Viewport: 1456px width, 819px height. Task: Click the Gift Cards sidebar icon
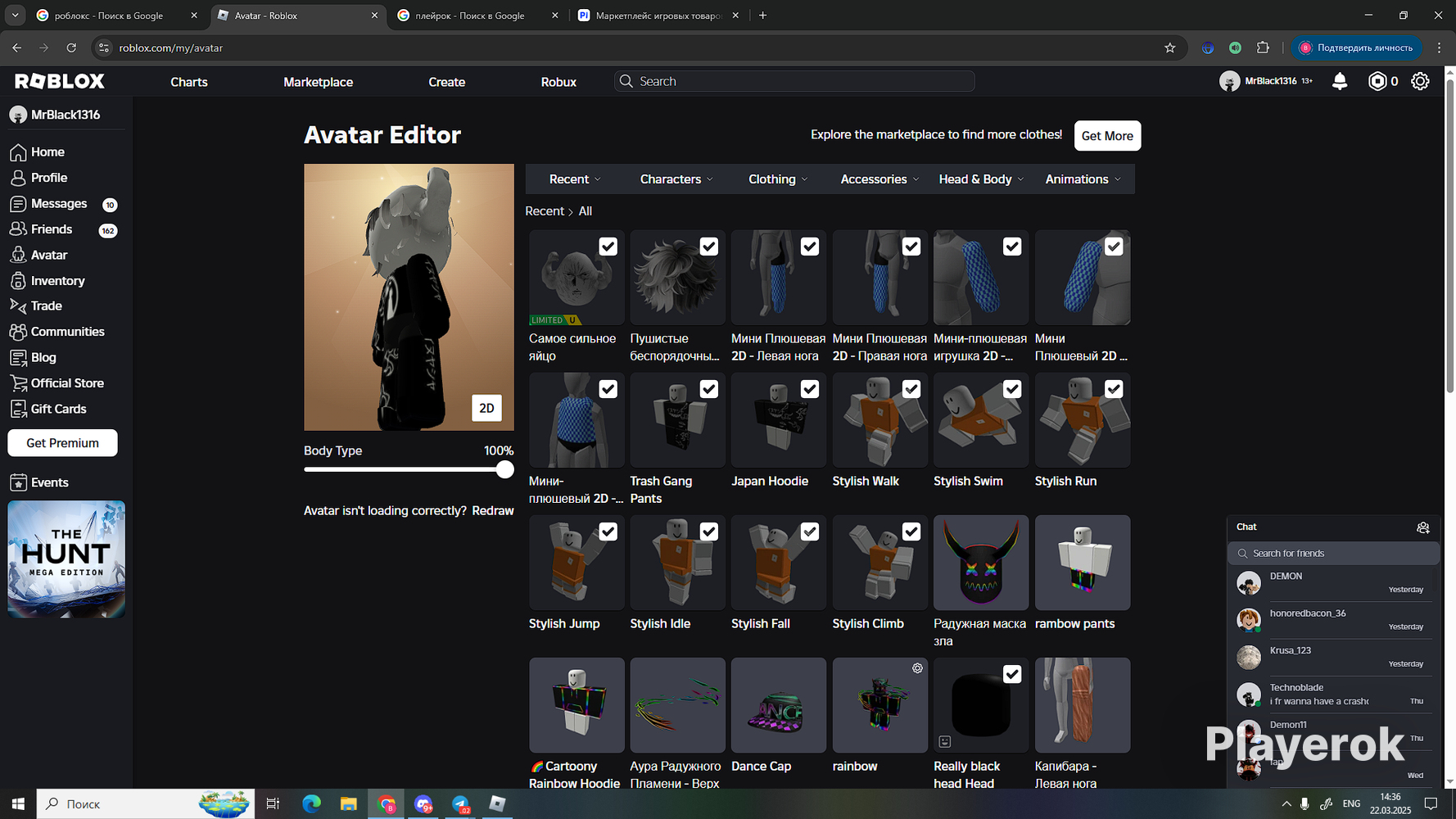tap(18, 409)
